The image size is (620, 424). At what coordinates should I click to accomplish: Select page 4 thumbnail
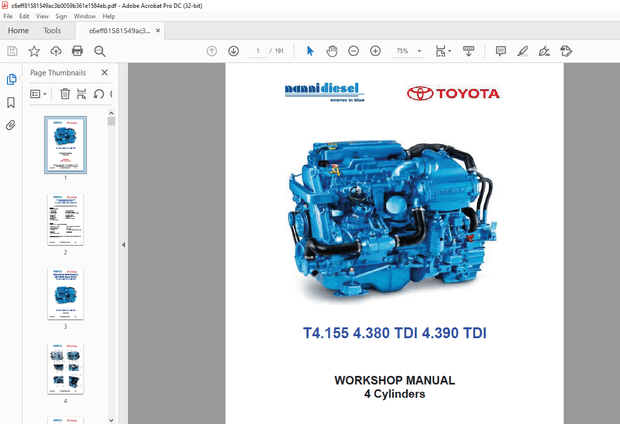tap(66, 368)
